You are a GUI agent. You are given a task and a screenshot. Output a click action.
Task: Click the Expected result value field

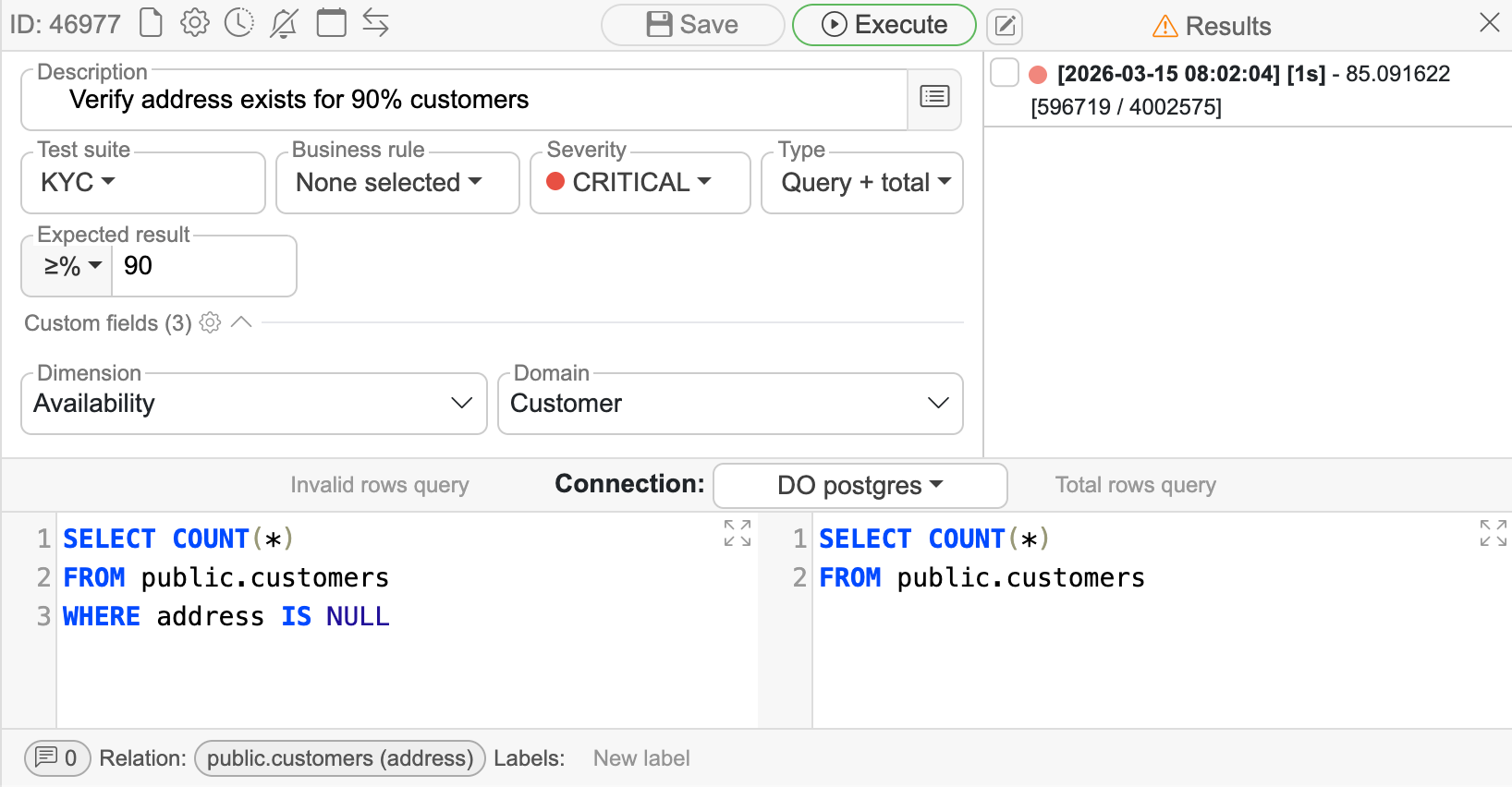click(x=203, y=267)
